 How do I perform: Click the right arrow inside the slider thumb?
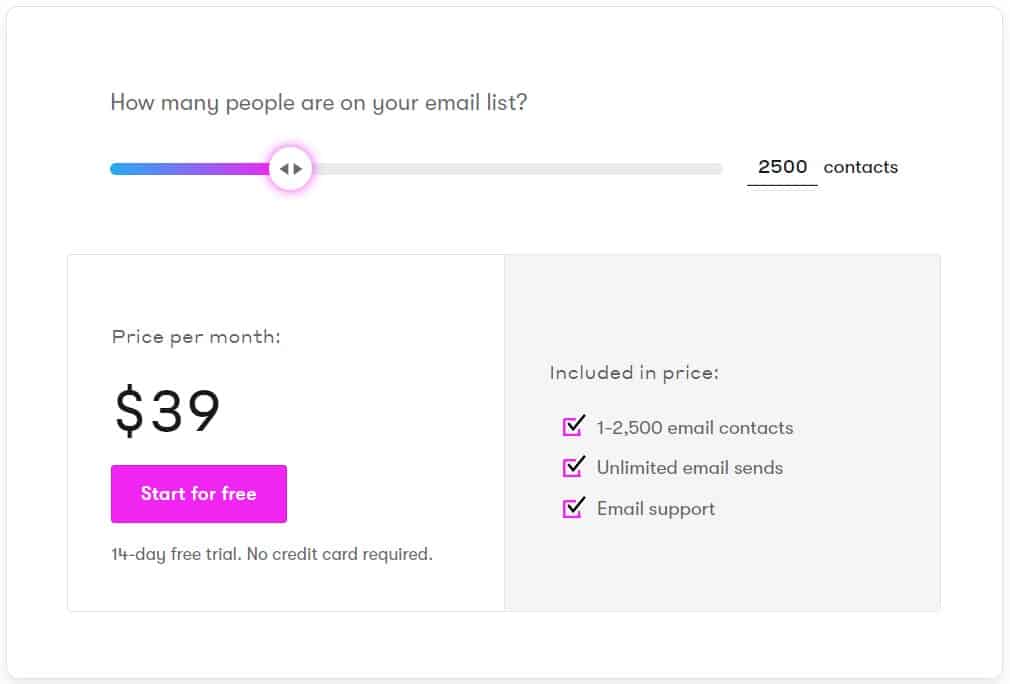tap(296, 168)
